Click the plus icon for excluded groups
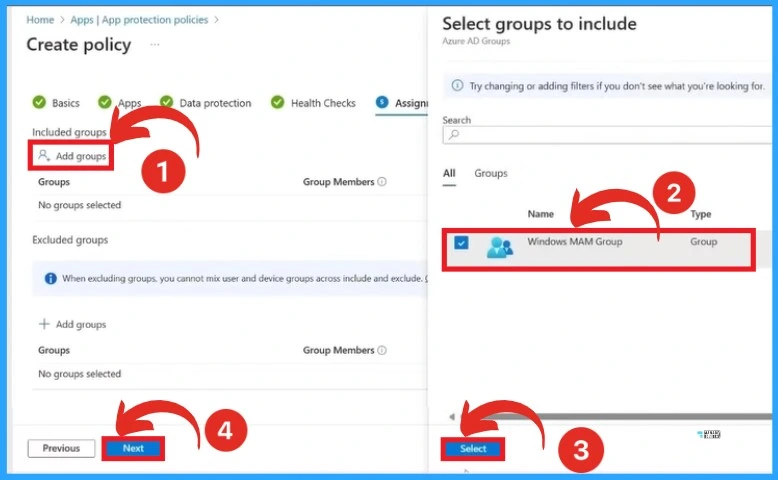778x480 pixels. (x=44, y=324)
